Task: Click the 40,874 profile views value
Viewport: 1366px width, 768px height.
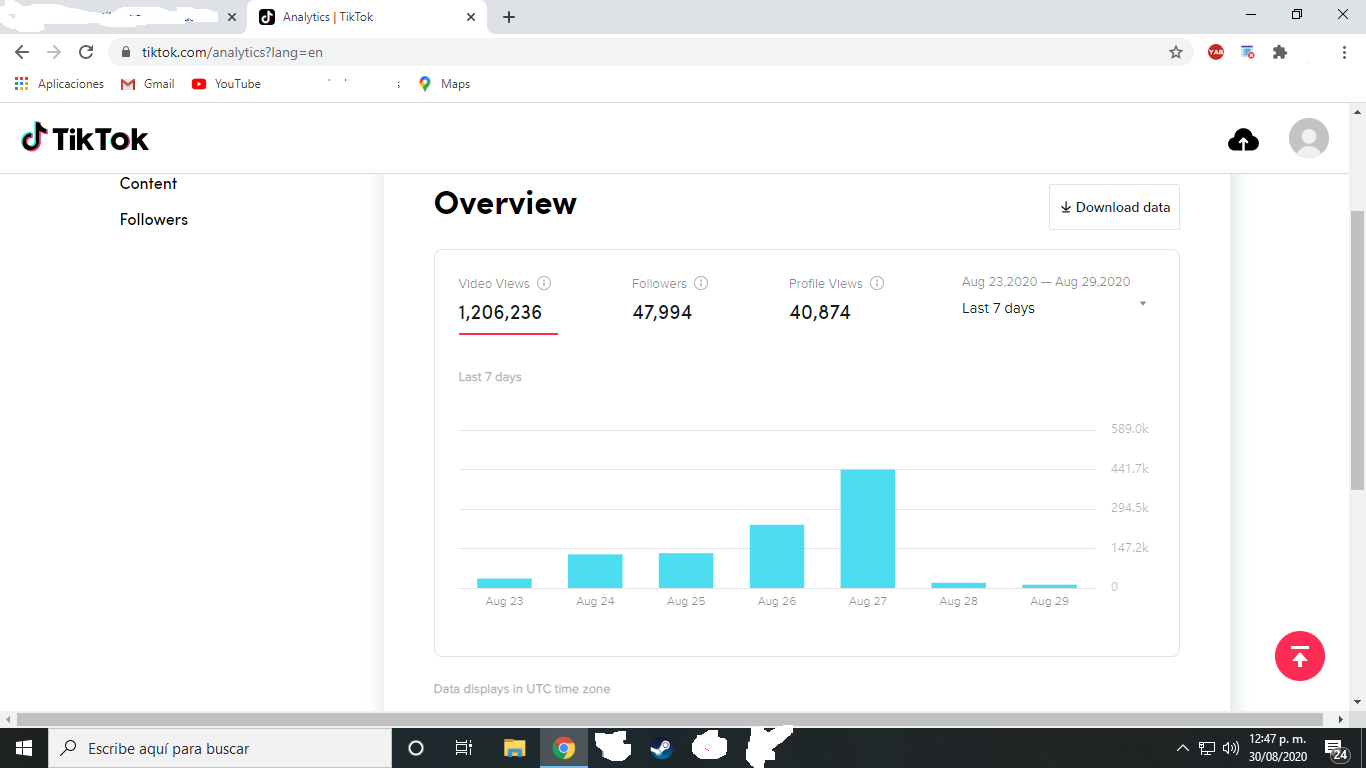Action: click(820, 312)
